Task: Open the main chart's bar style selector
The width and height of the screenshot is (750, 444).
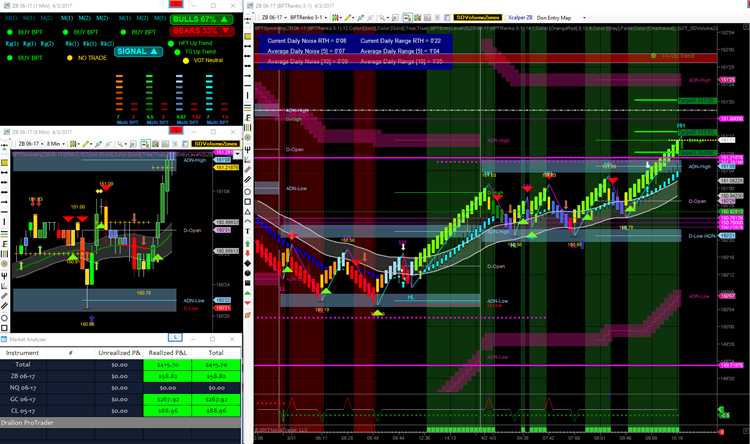Action: click(x=336, y=17)
